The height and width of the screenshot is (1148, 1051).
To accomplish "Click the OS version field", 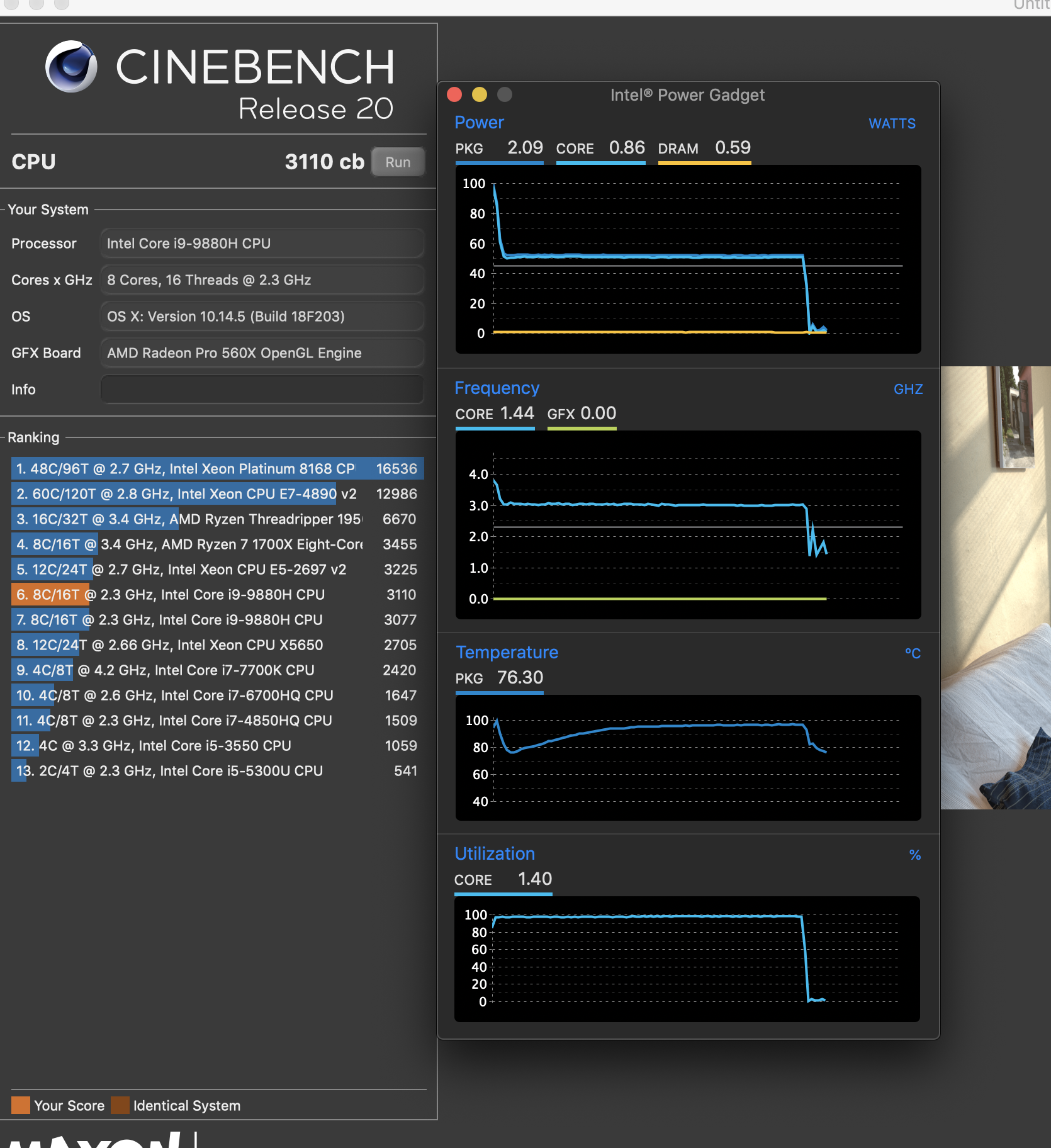I will [x=262, y=317].
